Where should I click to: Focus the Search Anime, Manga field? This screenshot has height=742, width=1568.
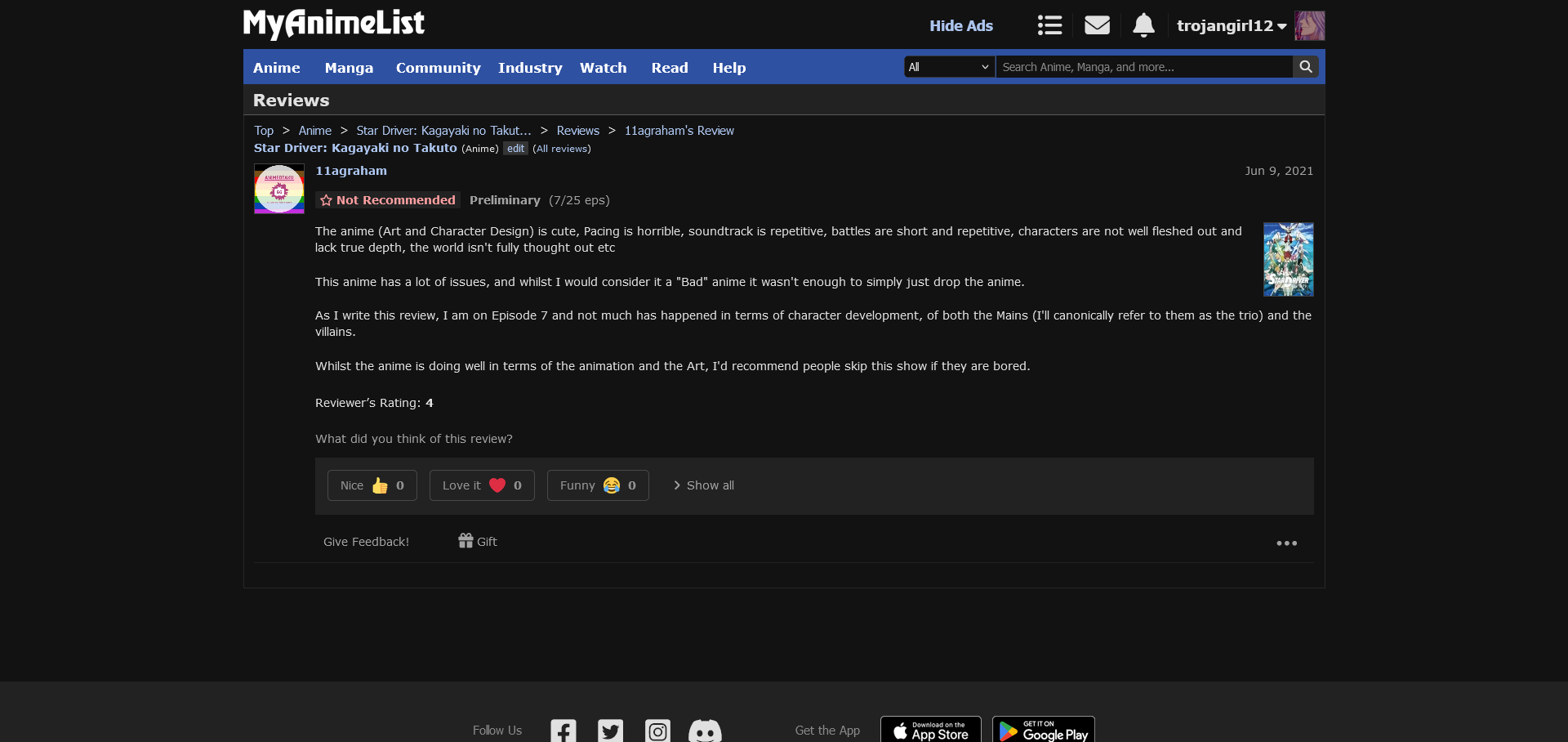[x=1144, y=67]
